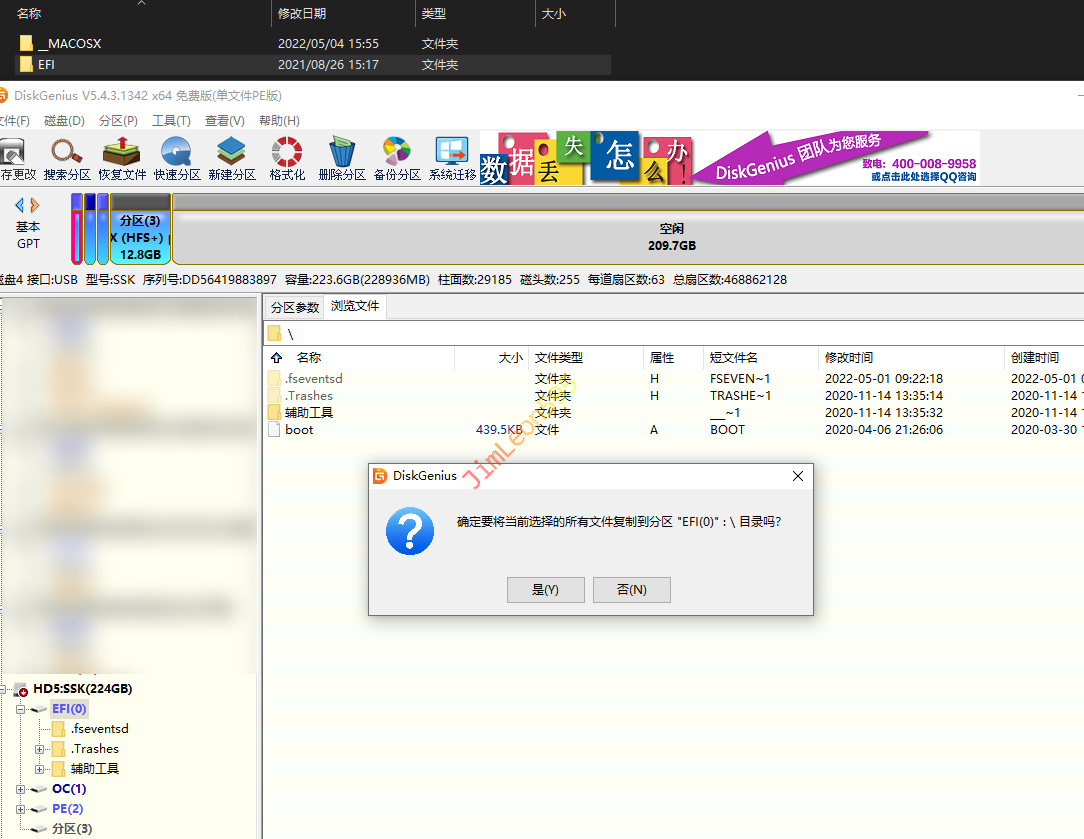This screenshot has height=839, width=1084.
Task: Click the Recover Files (恢复文件) toolbar icon
Action: pos(122,158)
